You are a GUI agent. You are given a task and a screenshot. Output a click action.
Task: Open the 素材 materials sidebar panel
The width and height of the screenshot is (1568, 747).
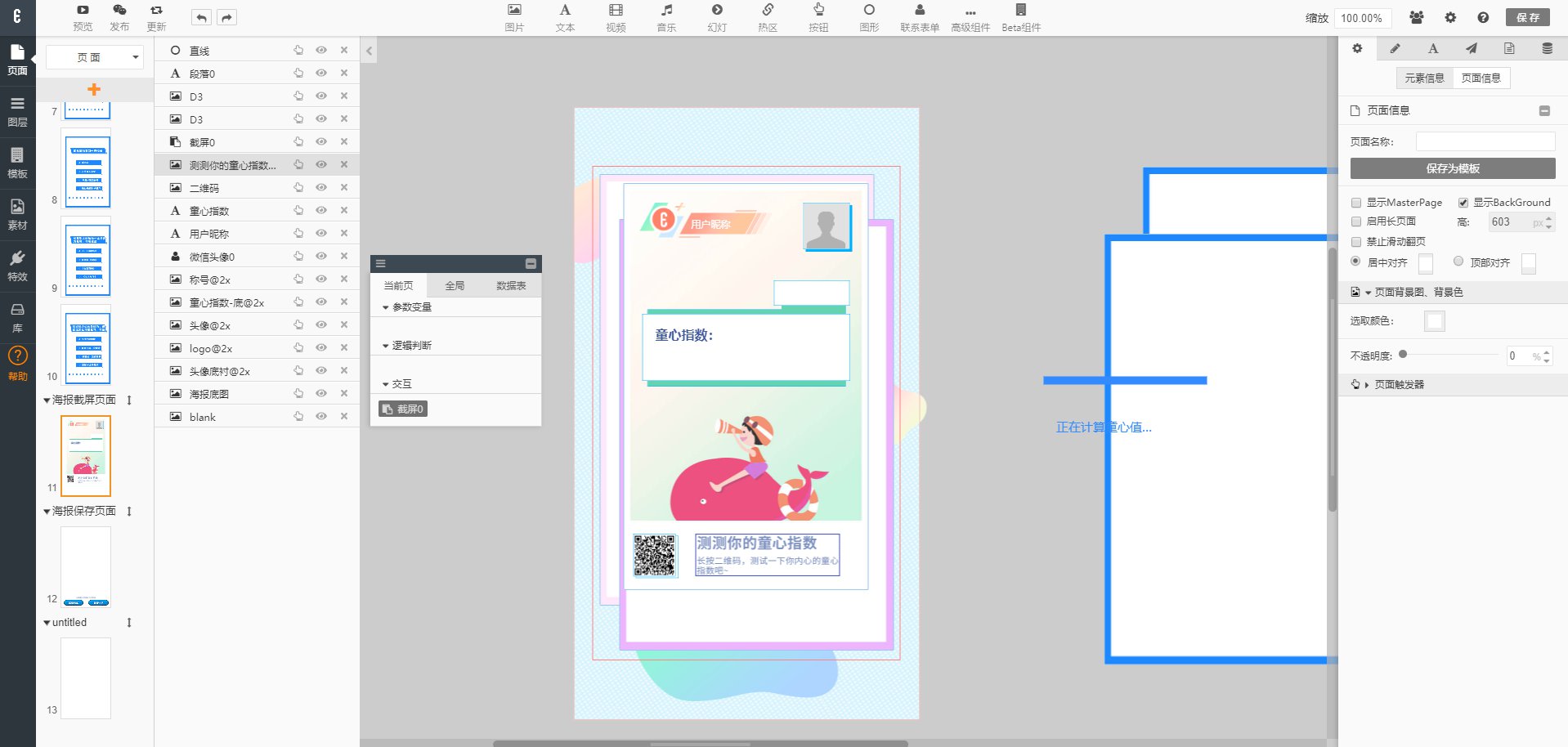pyautogui.click(x=17, y=215)
